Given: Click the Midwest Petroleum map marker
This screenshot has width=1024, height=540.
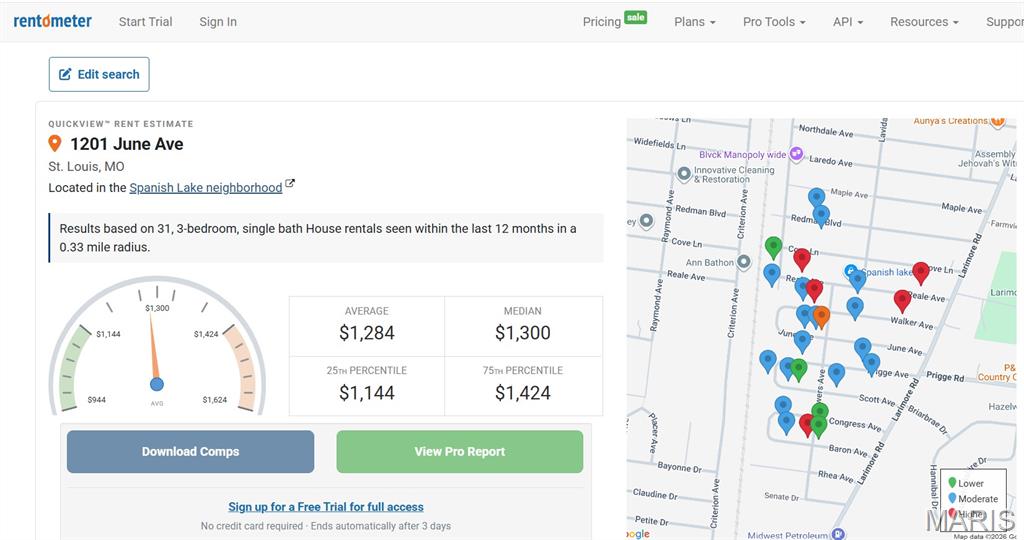Looking at the screenshot, I should tap(839, 534).
